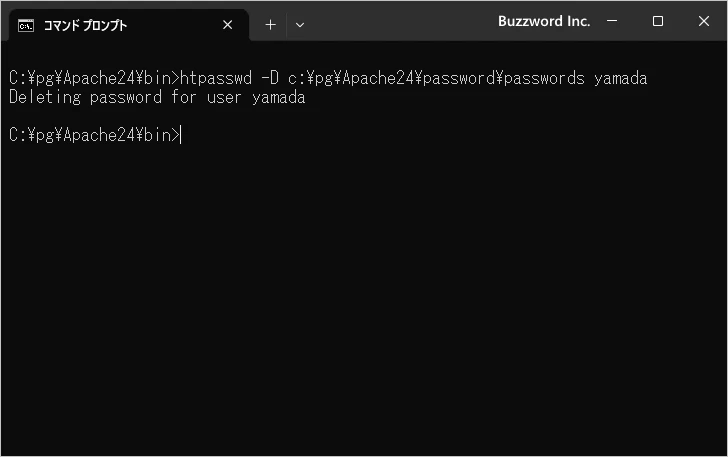The image size is (728, 457).
Task: Maximize the terminal window
Action: (658, 21)
